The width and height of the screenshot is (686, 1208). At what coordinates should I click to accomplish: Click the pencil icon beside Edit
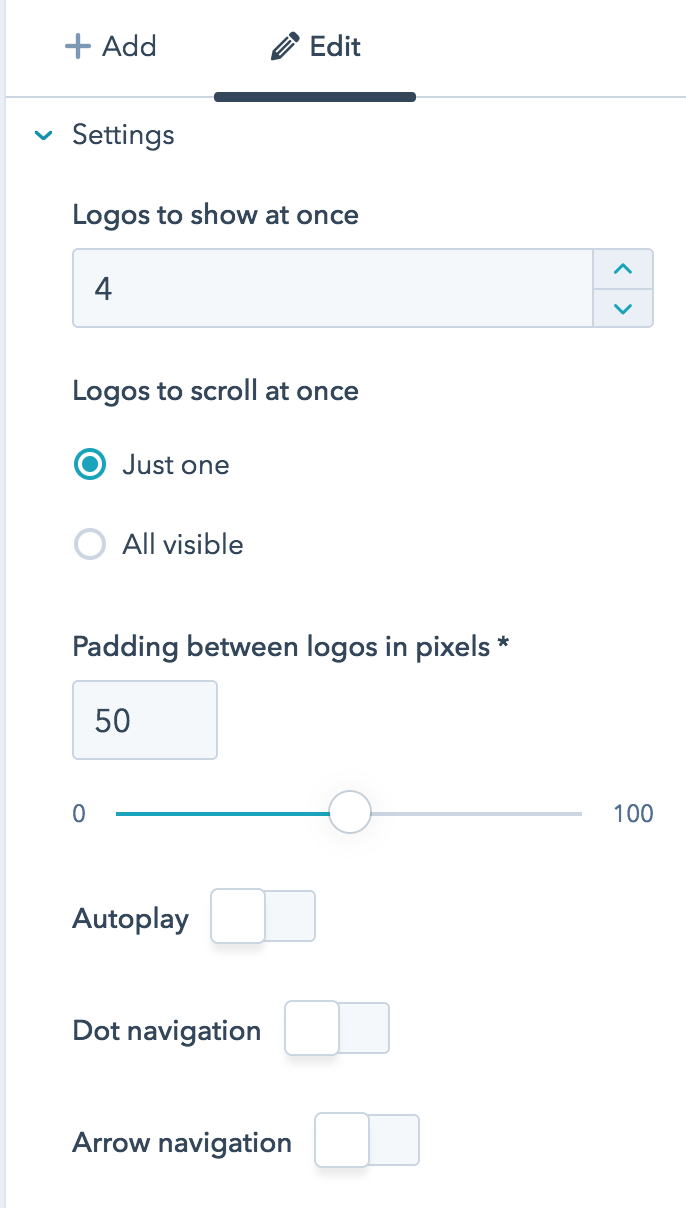coord(285,48)
